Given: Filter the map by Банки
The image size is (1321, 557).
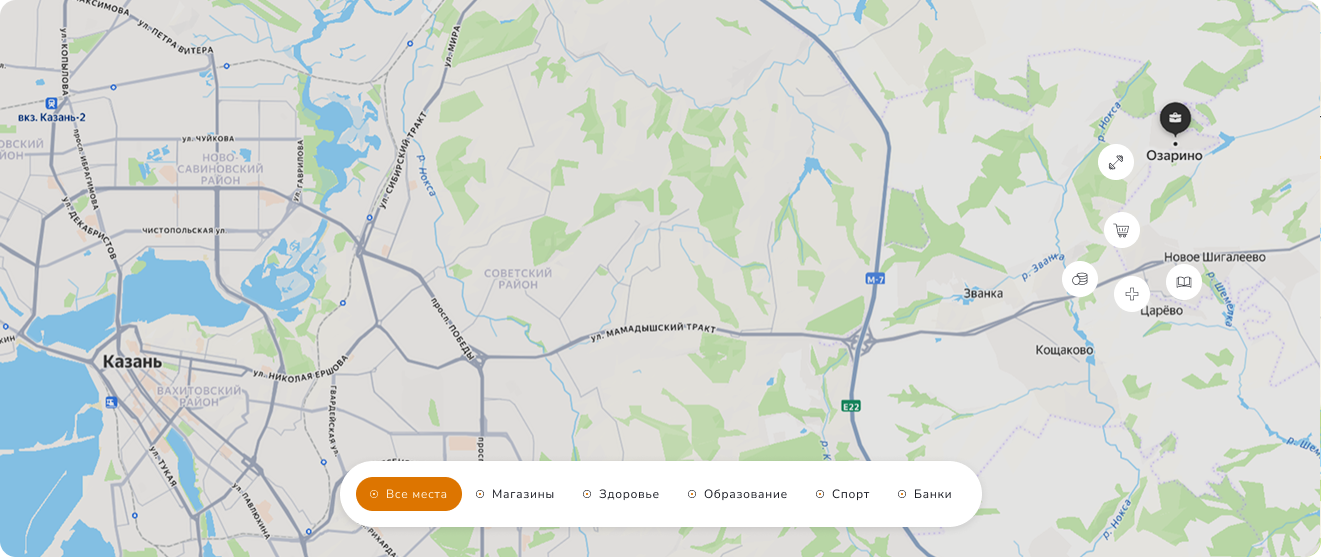Looking at the screenshot, I should click(925, 494).
